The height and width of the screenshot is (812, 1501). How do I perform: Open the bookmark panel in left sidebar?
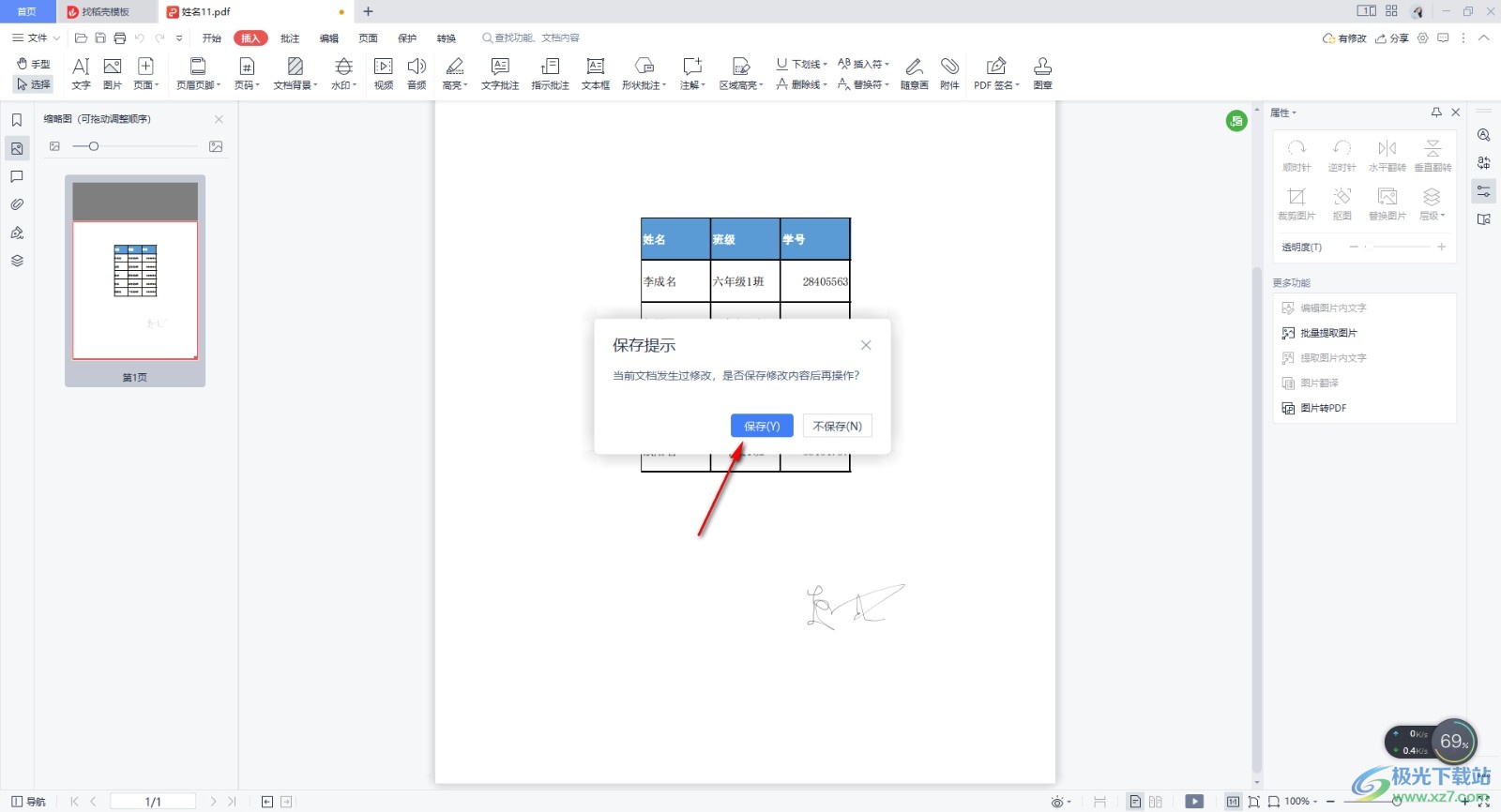[17, 120]
